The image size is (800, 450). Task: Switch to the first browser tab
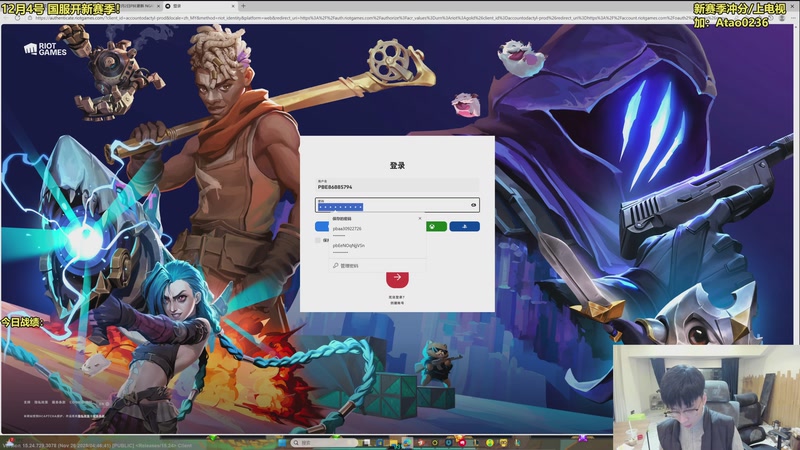point(138,6)
